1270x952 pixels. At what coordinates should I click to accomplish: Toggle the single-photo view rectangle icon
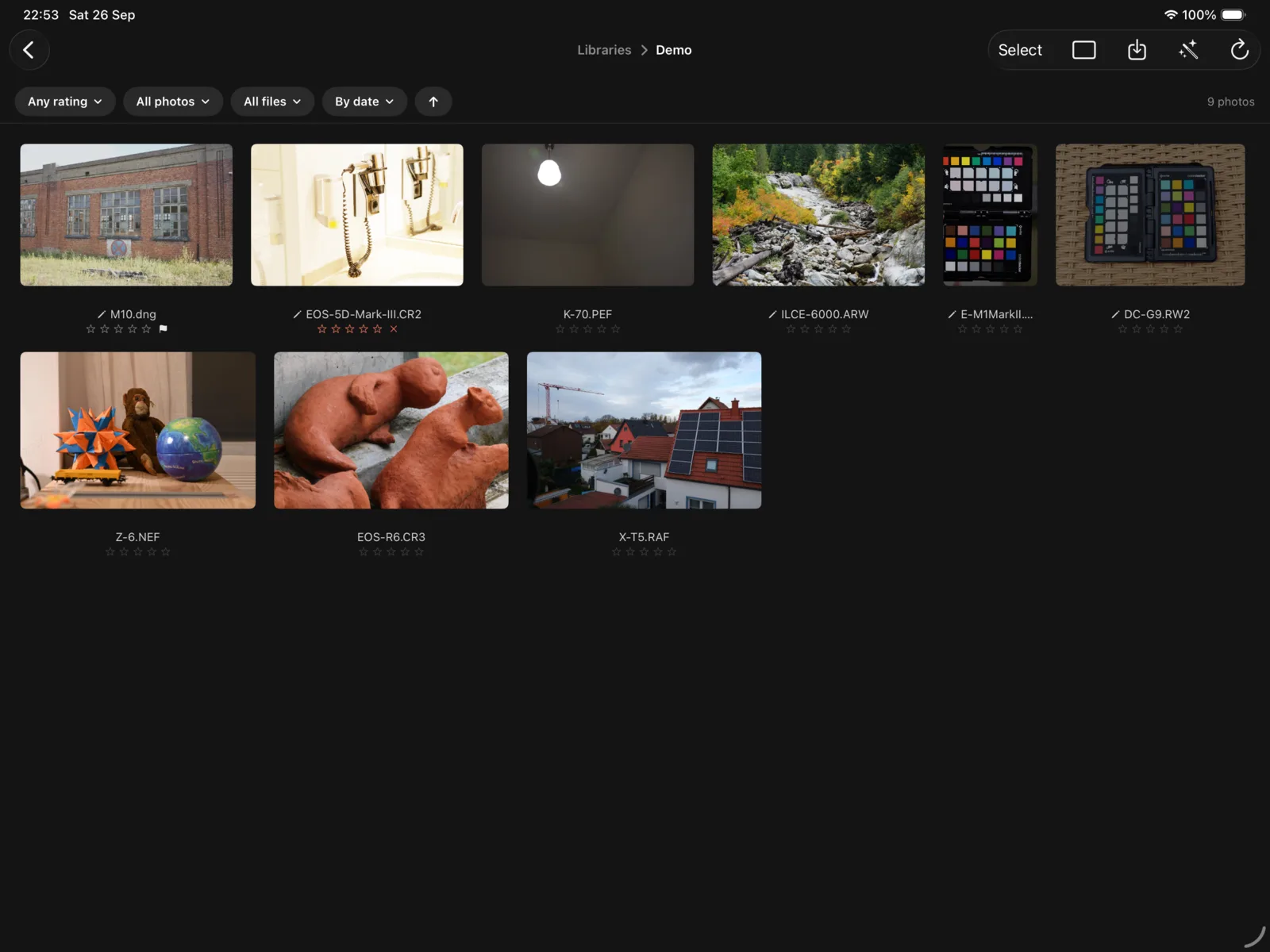pyautogui.click(x=1083, y=50)
